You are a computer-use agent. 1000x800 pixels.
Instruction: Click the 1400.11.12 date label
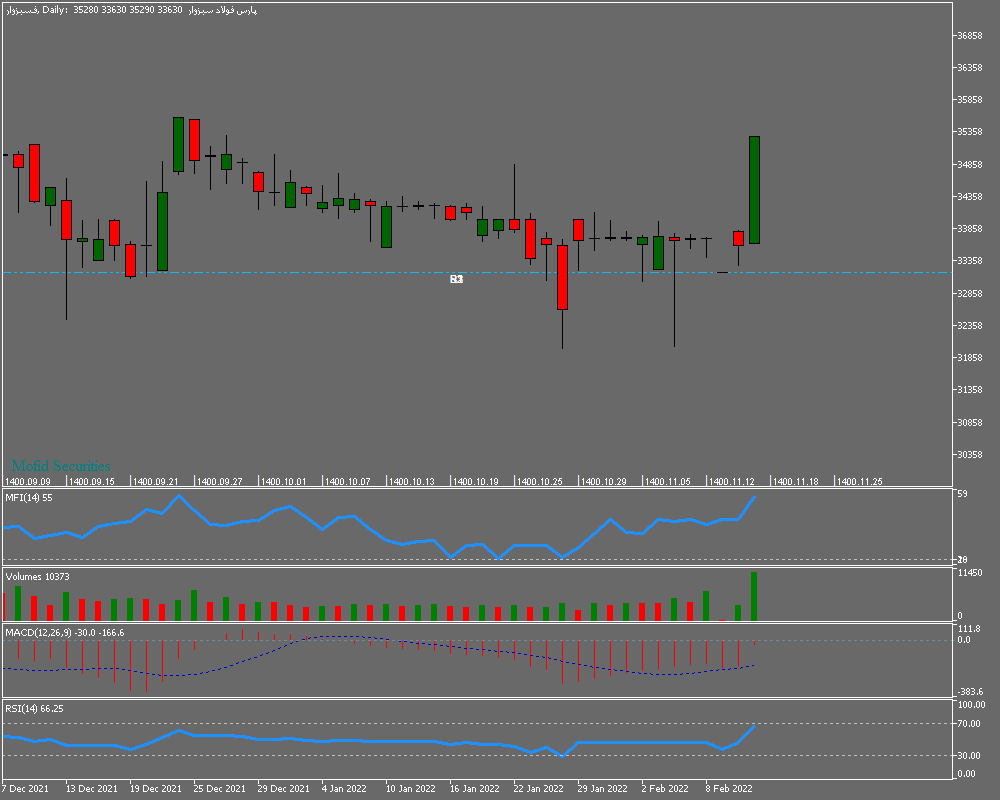tap(732, 482)
